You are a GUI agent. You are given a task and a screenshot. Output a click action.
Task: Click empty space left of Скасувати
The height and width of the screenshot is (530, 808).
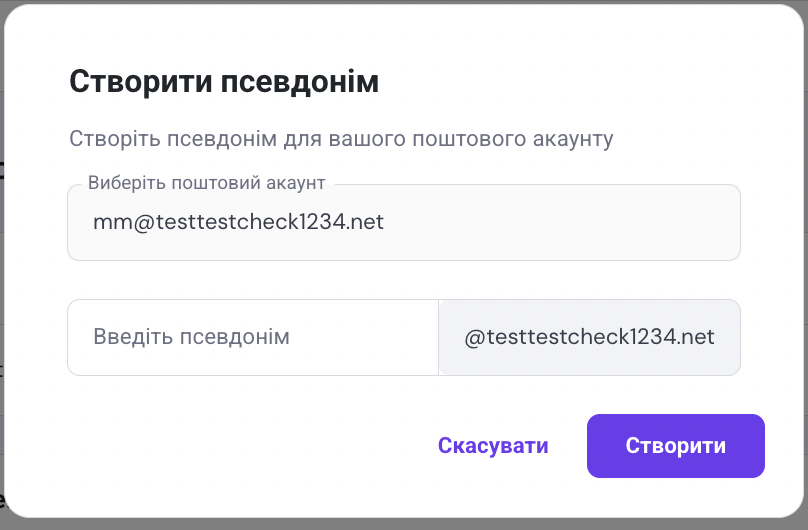(250, 446)
